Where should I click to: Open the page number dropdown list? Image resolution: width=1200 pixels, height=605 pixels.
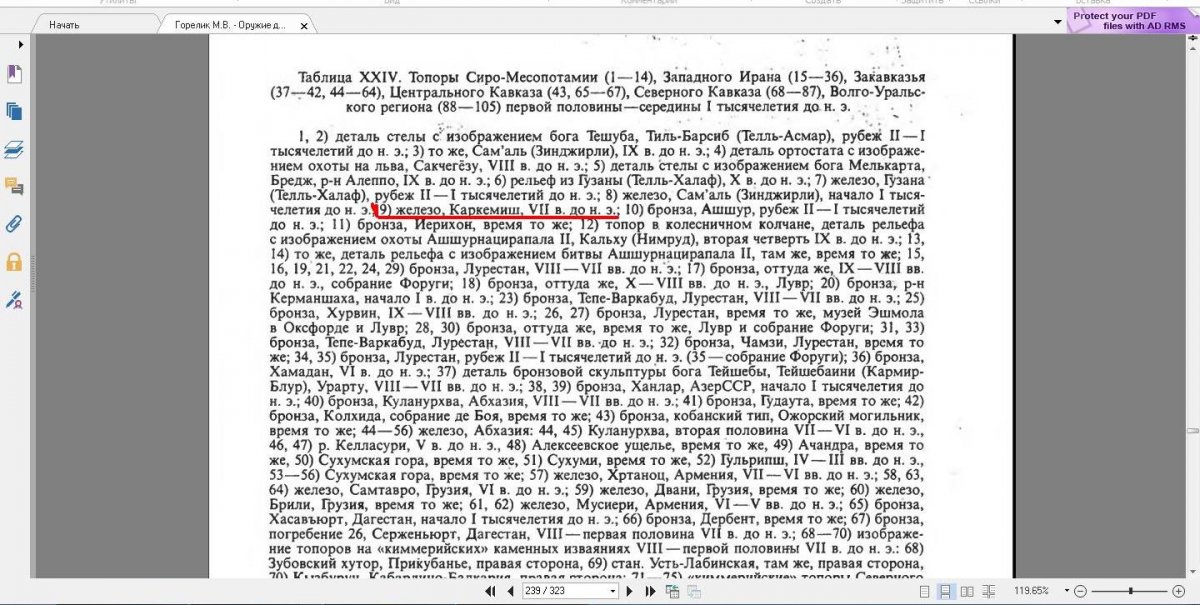coord(613,591)
